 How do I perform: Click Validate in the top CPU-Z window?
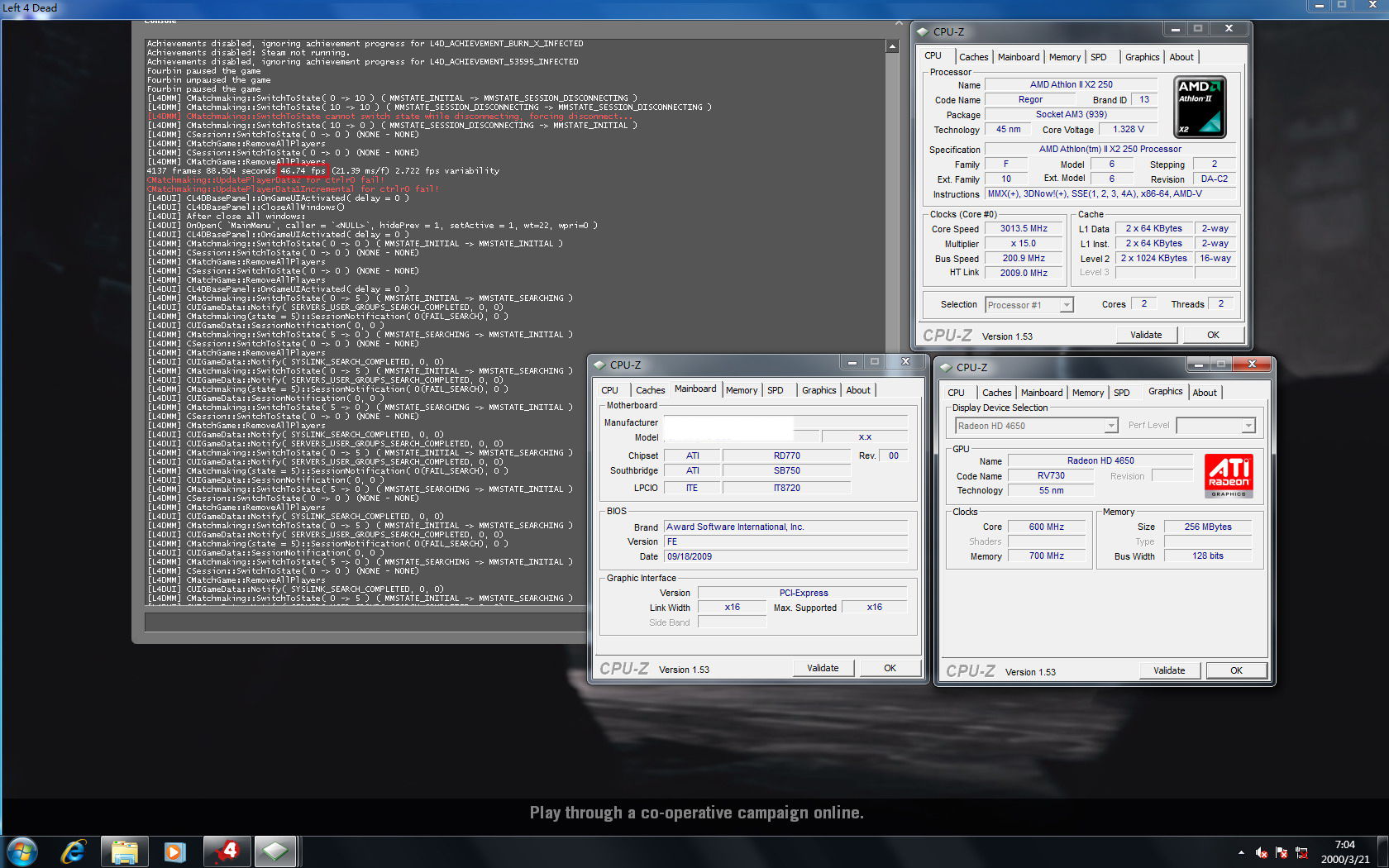click(x=1146, y=335)
